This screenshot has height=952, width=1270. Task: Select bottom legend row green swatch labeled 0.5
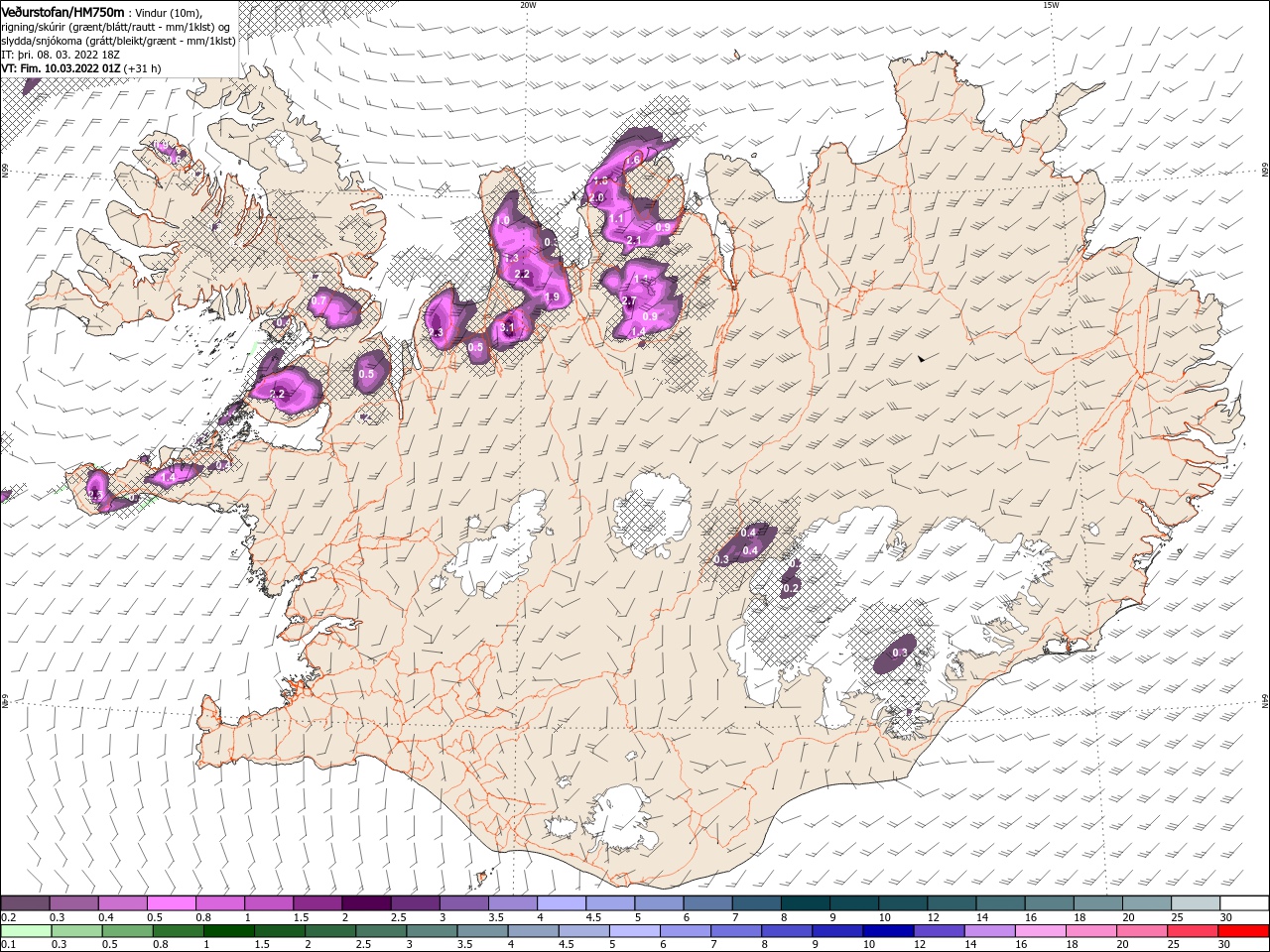(127, 931)
